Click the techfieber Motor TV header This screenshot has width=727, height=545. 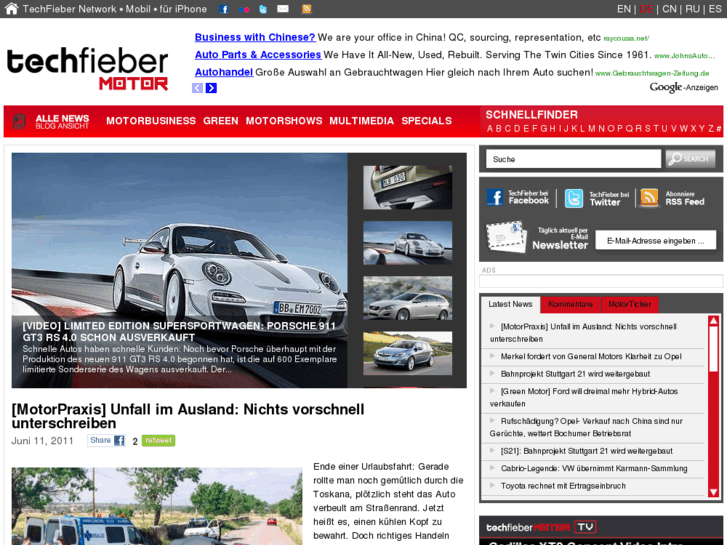coord(541,527)
